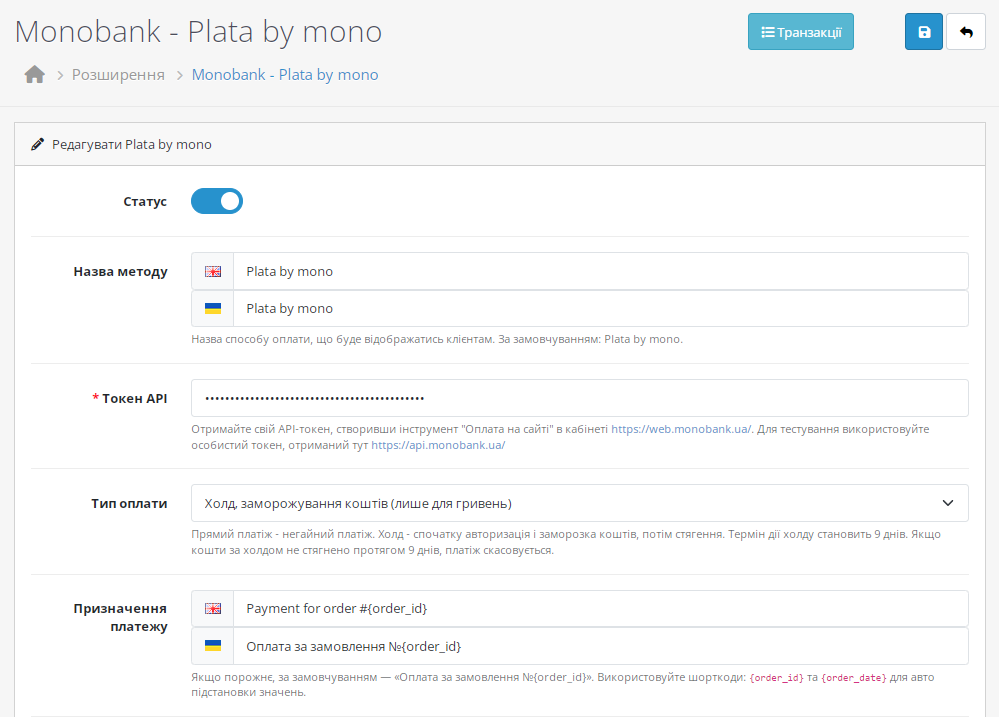
Task: Click English flag beside Payment for order field
Action: click(x=213, y=609)
